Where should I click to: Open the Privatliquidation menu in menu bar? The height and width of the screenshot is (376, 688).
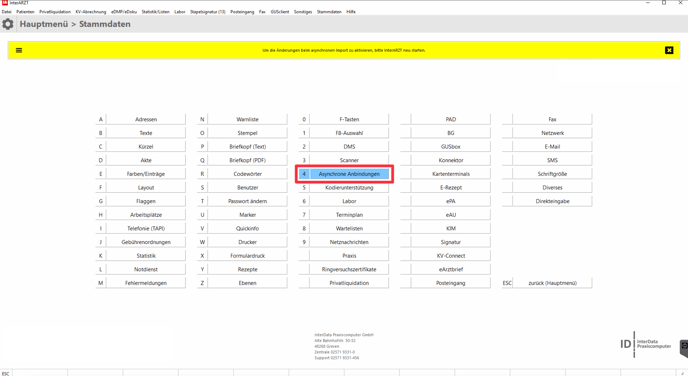click(x=55, y=12)
